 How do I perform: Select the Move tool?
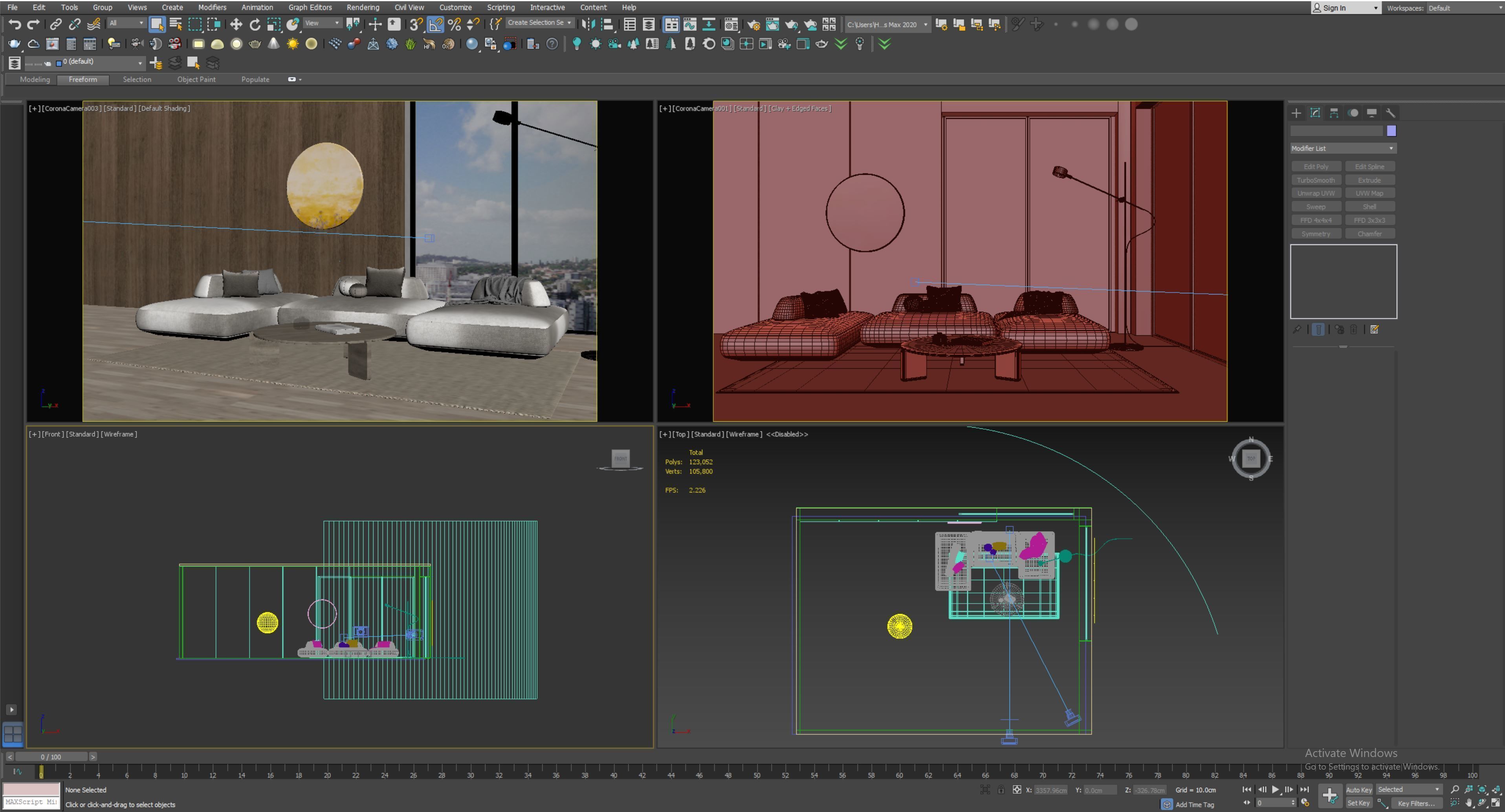pyautogui.click(x=236, y=24)
